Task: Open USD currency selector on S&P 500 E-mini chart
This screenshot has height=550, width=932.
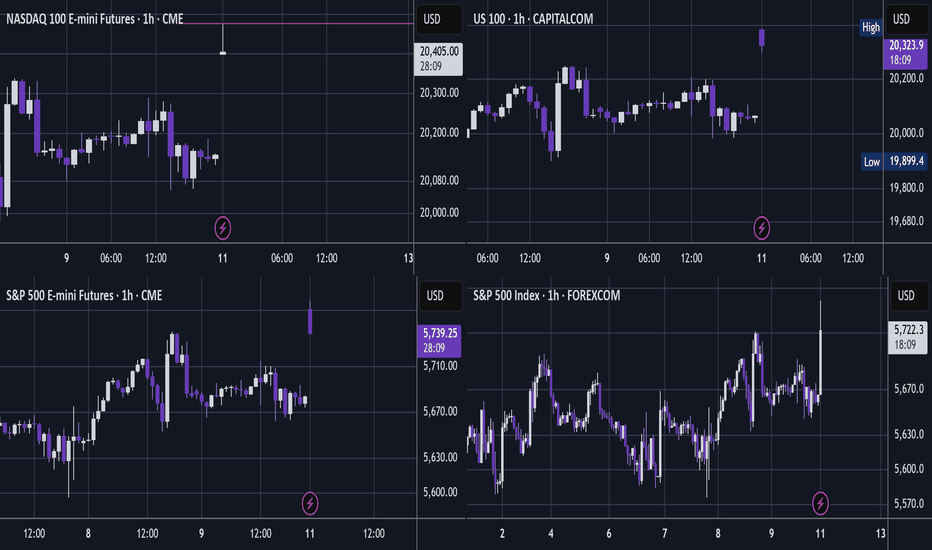Action: click(x=439, y=296)
